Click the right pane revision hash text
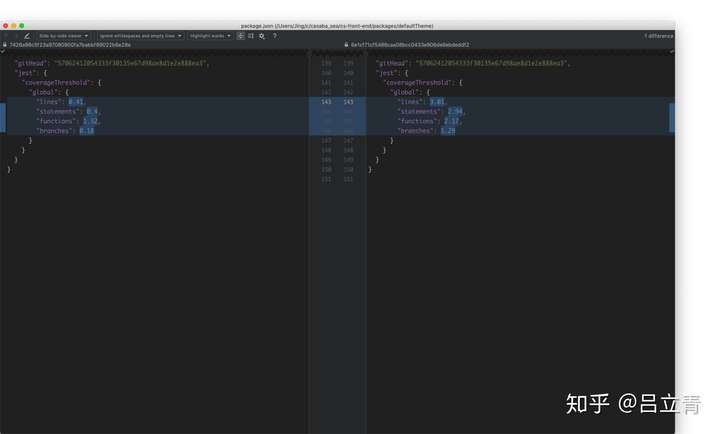This screenshot has height=434, width=720. tap(410, 45)
